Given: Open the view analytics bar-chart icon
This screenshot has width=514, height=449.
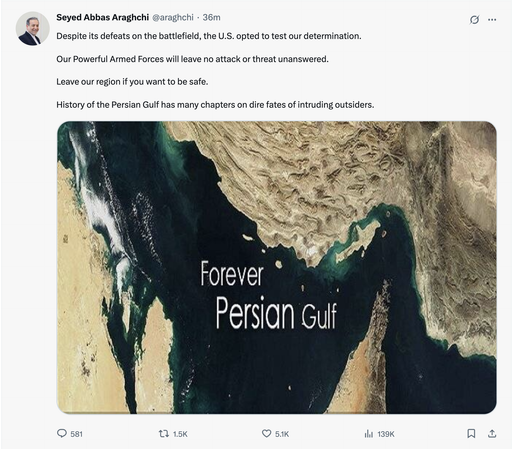Looking at the screenshot, I should [369, 434].
